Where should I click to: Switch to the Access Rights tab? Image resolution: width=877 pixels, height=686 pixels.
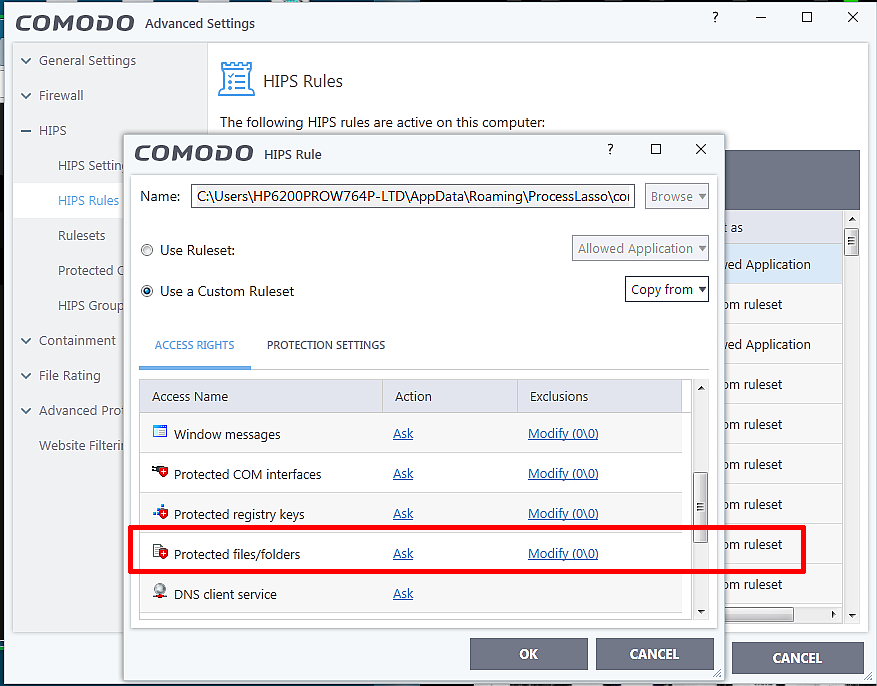pos(194,345)
